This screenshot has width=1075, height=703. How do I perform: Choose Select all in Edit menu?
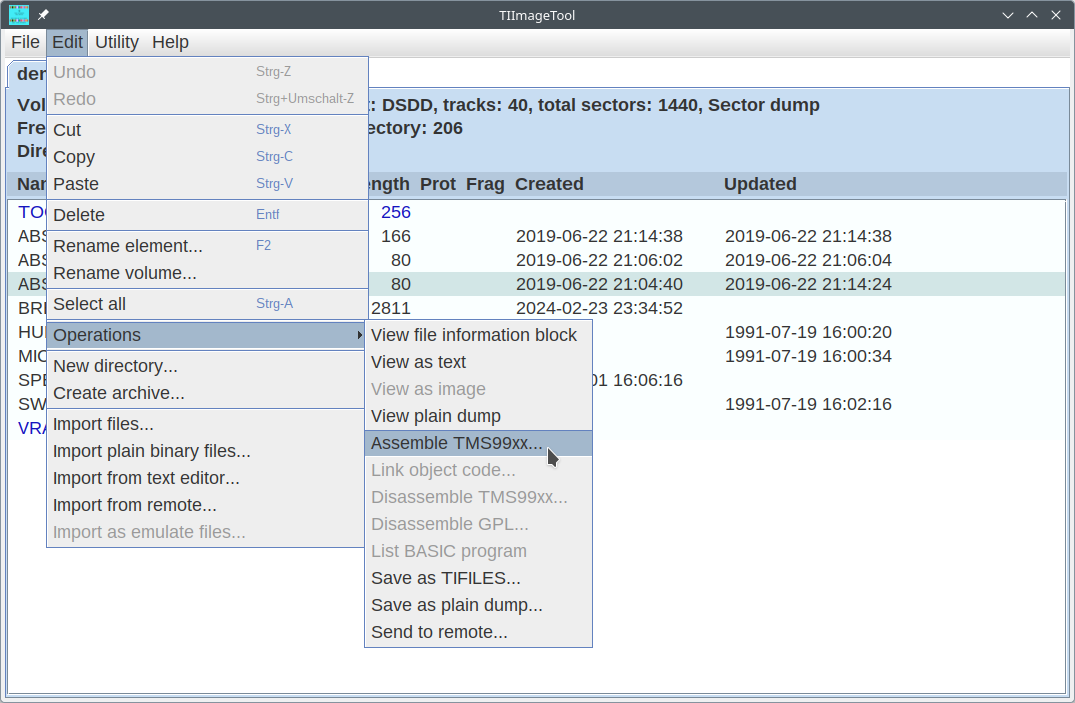coord(89,304)
